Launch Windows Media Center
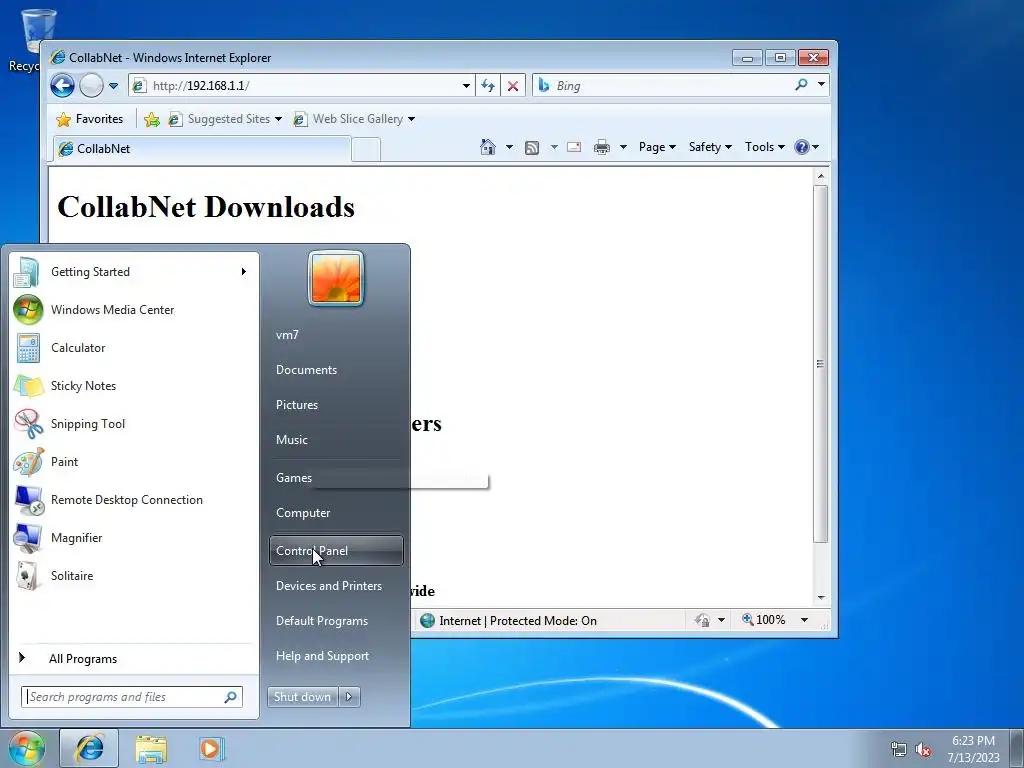Screen dimensions: 1024x768 (x=134, y=310)
